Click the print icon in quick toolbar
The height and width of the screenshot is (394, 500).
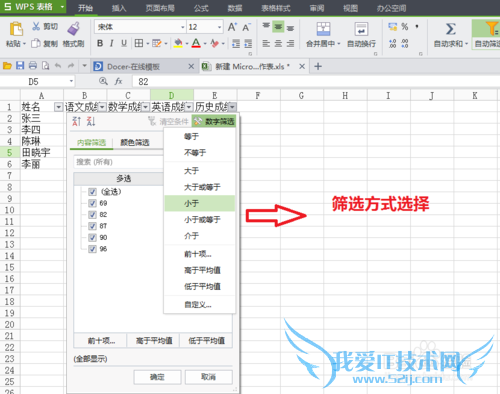(x=33, y=66)
